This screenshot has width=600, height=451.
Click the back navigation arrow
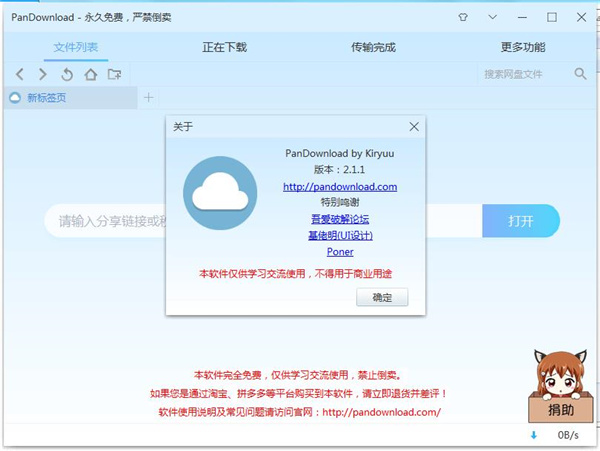pyautogui.click(x=19, y=74)
